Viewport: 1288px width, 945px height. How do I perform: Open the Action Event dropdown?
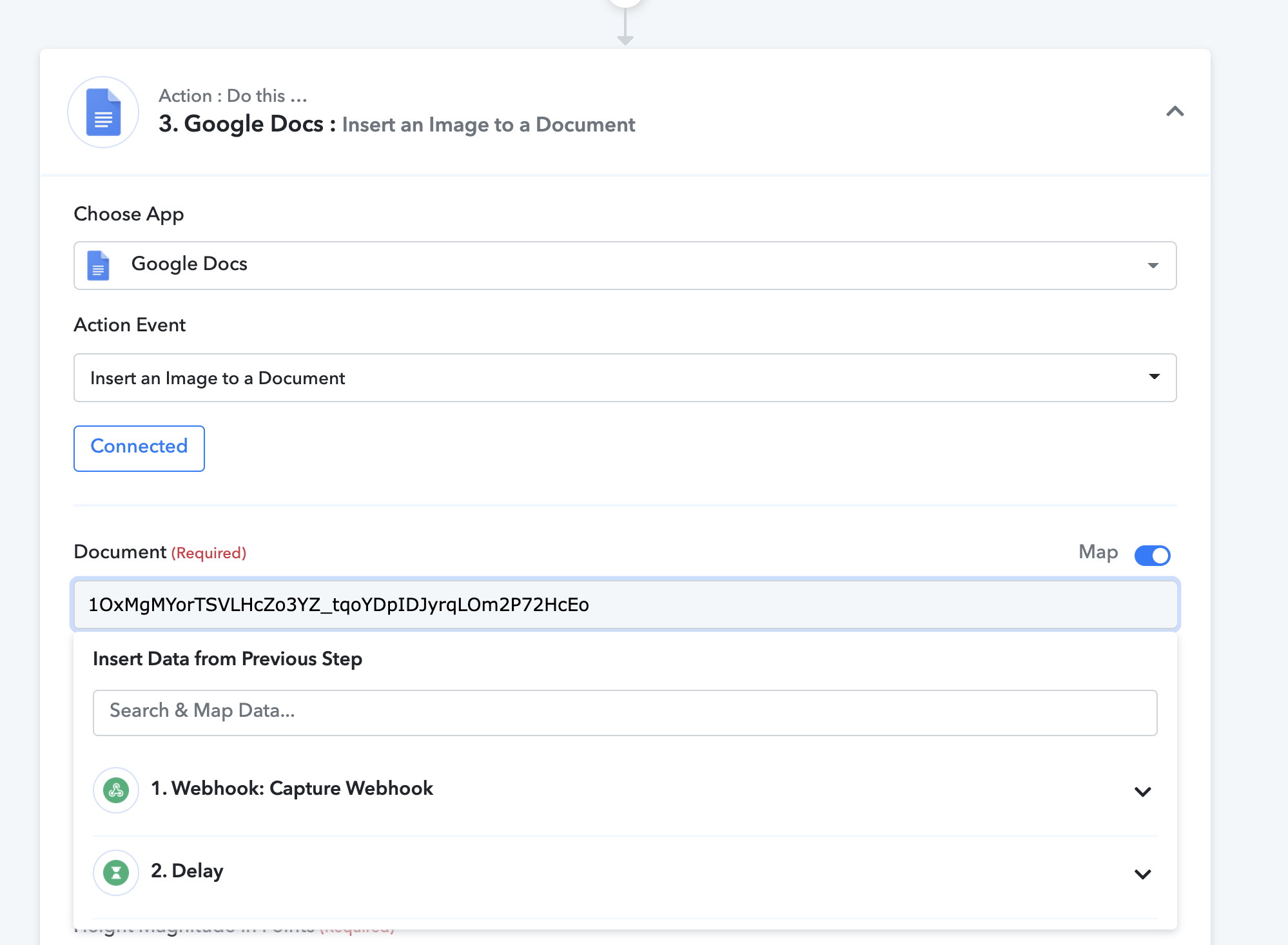point(625,378)
